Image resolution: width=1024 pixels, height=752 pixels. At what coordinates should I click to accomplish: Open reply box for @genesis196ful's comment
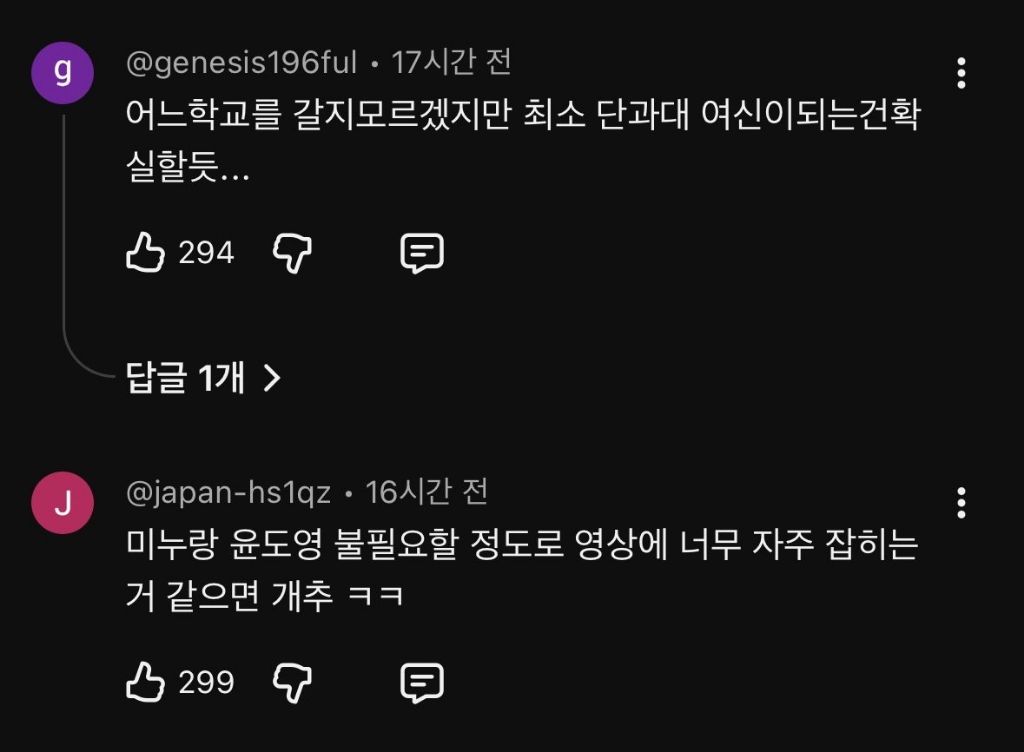click(420, 252)
